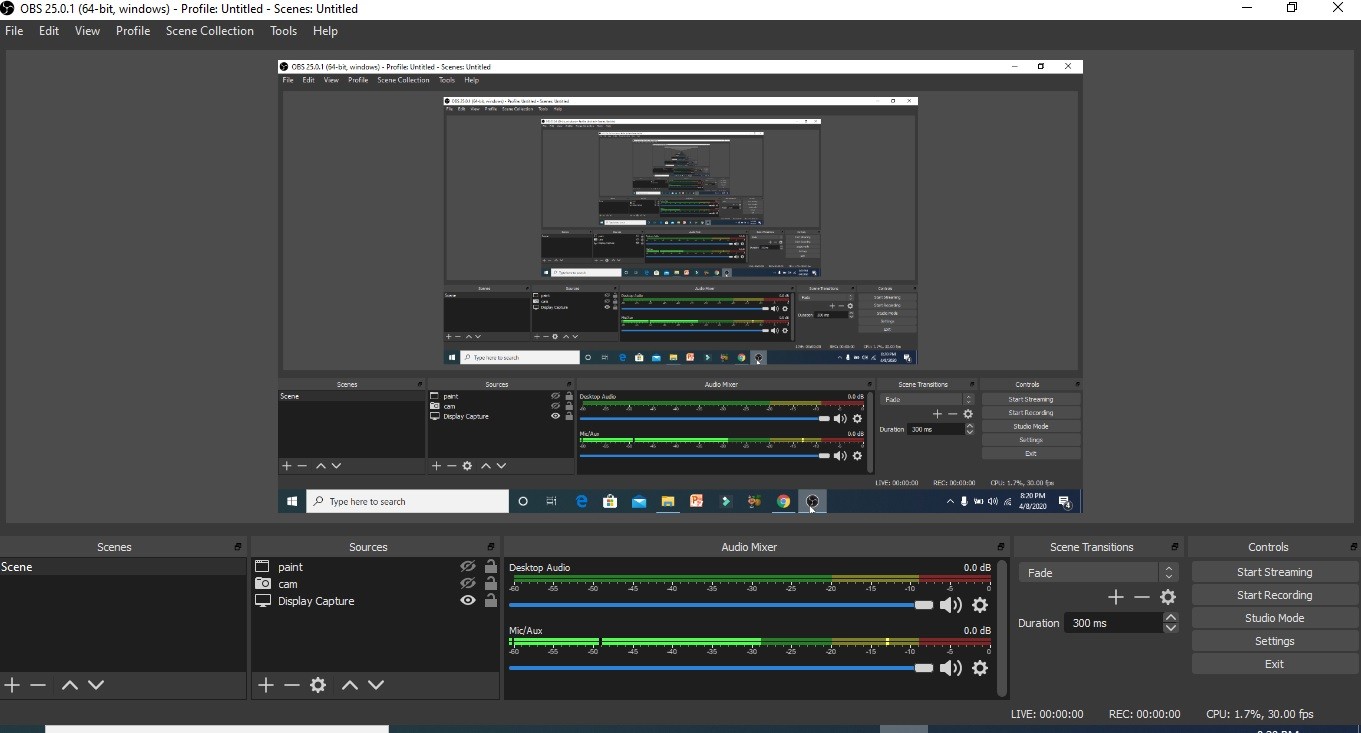Open the File menu
The height and width of the screenshot is (733, 1361).
14,31
